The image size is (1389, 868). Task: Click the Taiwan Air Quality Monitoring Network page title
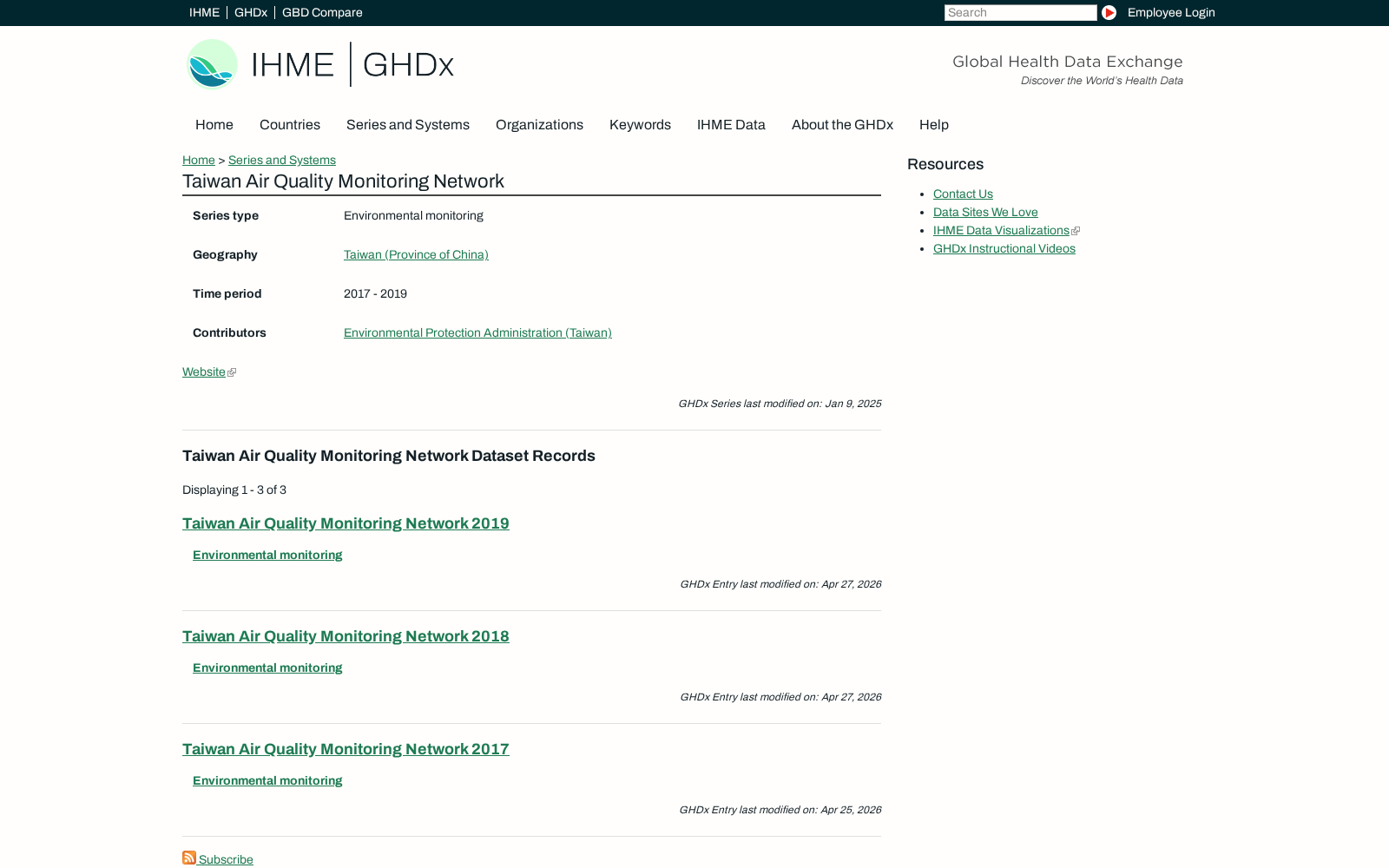coord(343,181)
